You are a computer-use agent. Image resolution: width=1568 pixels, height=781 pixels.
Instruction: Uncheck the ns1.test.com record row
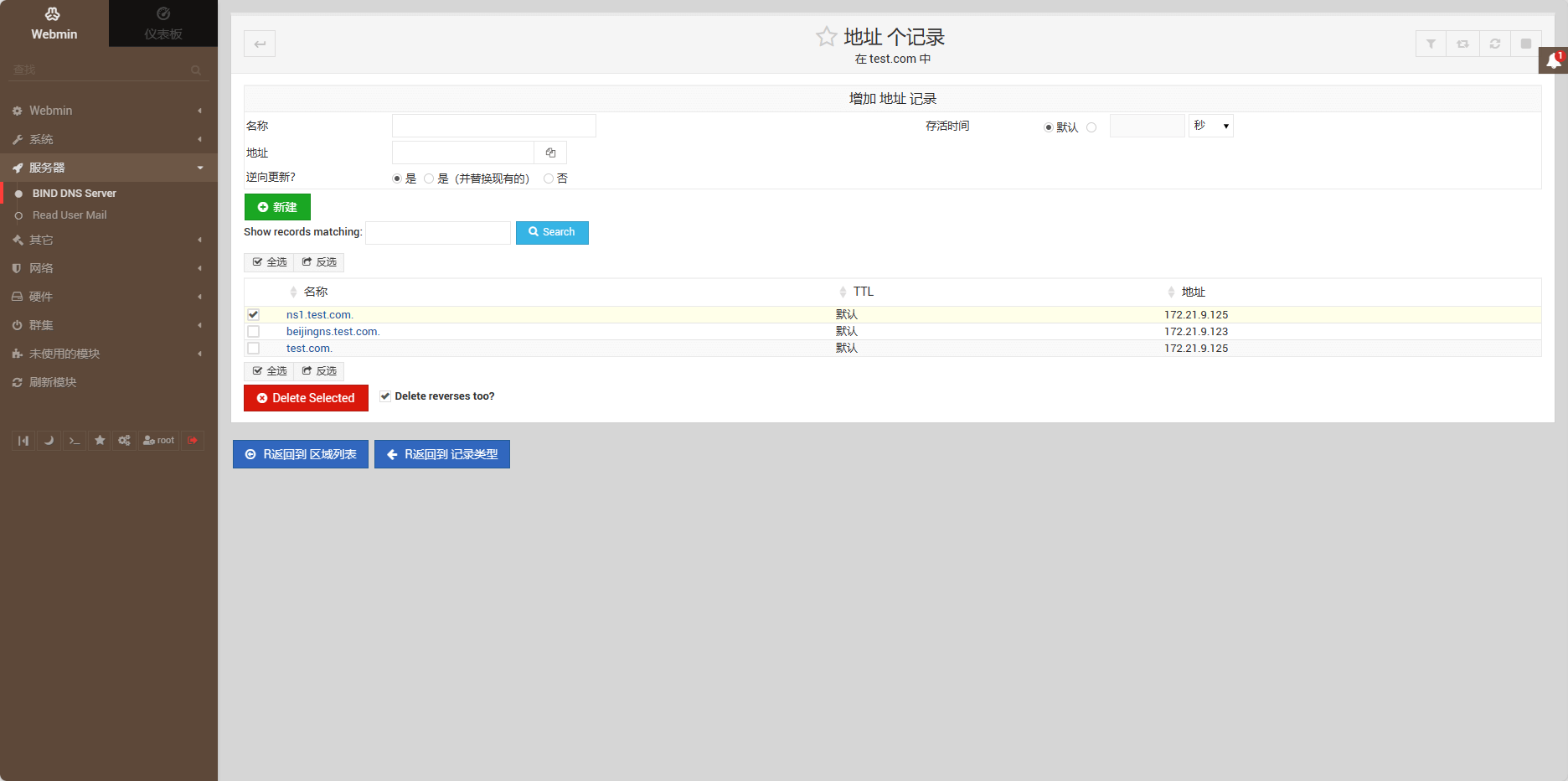click(x=254, y=314)
